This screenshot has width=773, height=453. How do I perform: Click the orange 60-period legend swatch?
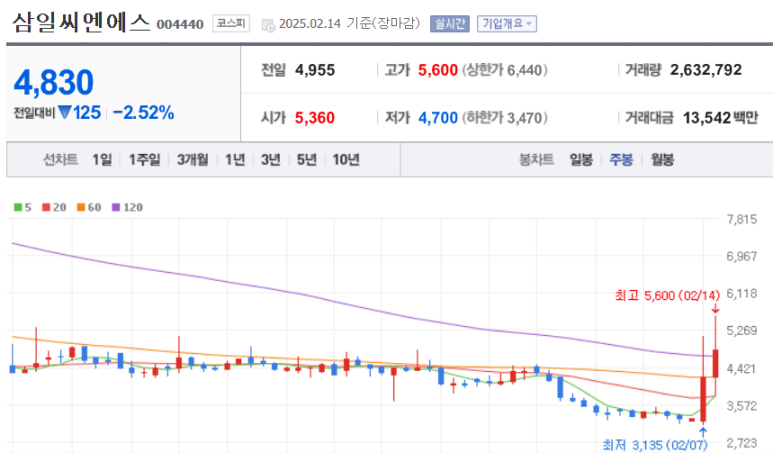[81, 208]
